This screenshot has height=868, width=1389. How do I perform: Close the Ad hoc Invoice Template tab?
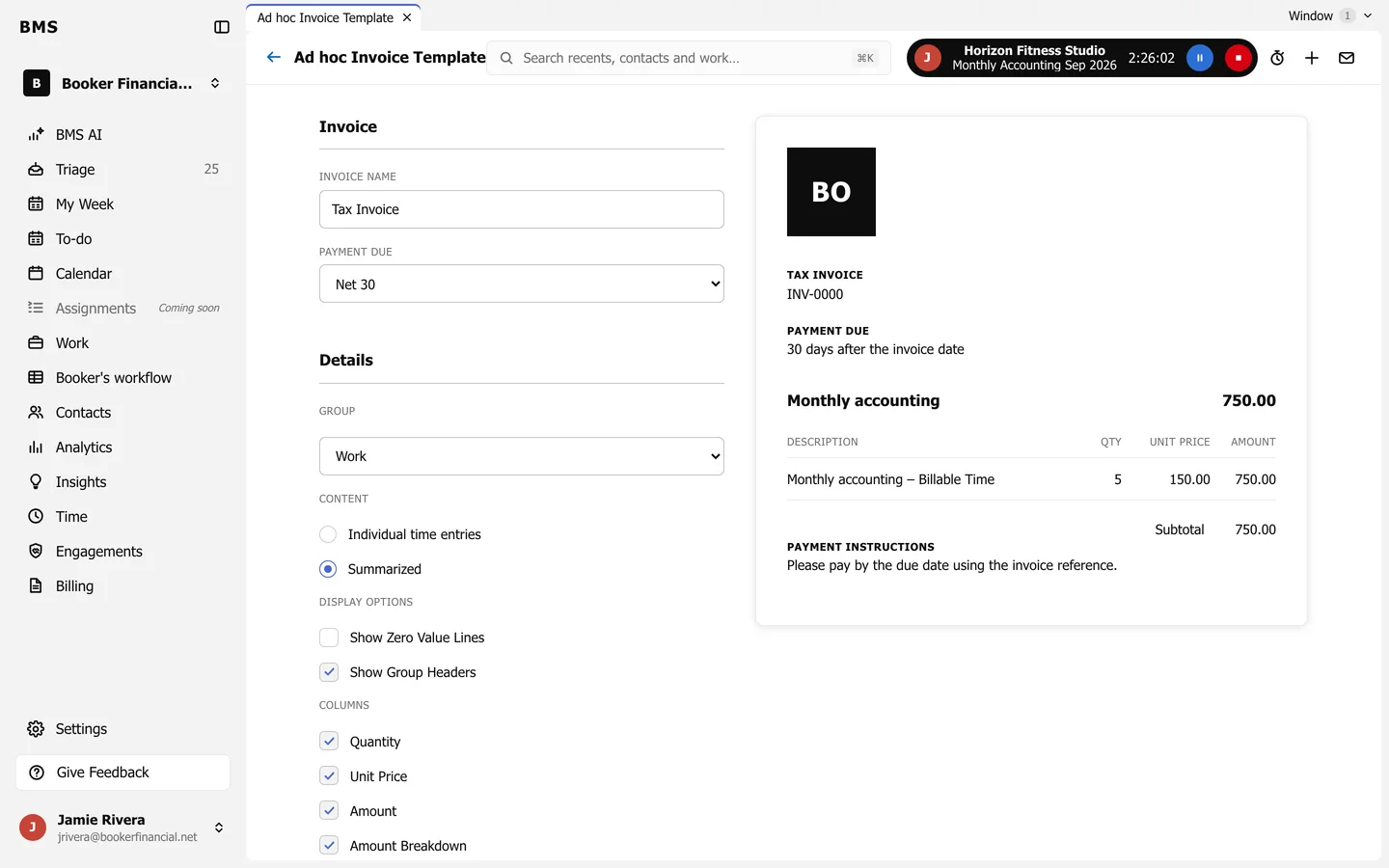click(x=407, y=17)
